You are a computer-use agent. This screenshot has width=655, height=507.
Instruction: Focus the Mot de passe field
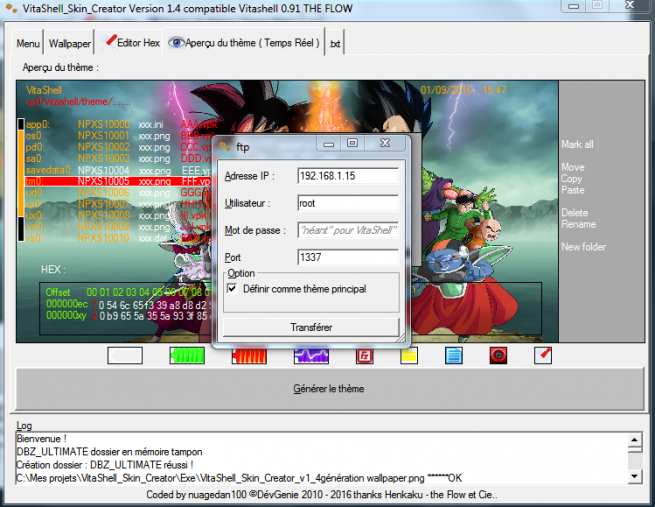click(347, 230)
